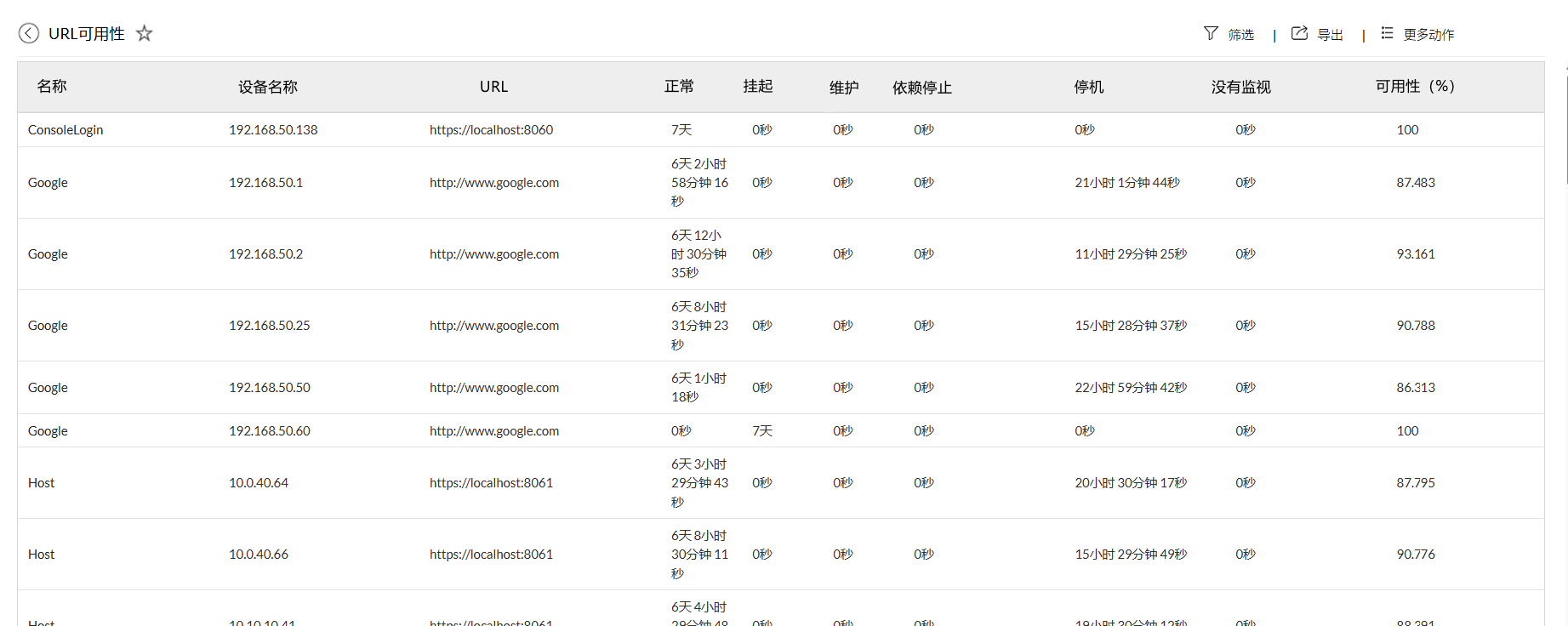Viewport: 1568px width, 626px height.
Task: Click 7天 suspended value for 192.168.50.60
Action: pyautogui.click(x=762, y=430)
